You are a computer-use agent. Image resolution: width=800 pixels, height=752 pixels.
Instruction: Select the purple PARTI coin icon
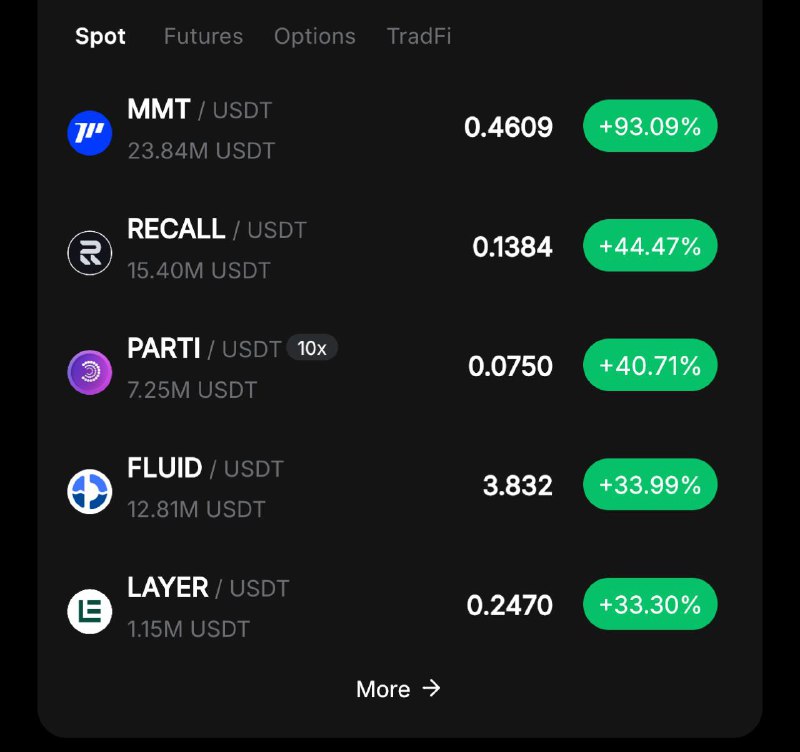click(90, 372)
